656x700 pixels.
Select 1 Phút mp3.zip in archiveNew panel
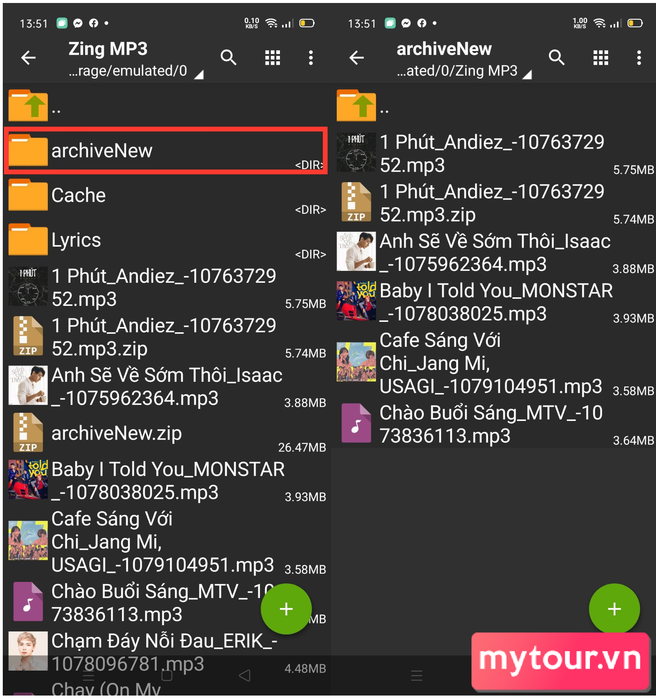[x=494, y=204]
